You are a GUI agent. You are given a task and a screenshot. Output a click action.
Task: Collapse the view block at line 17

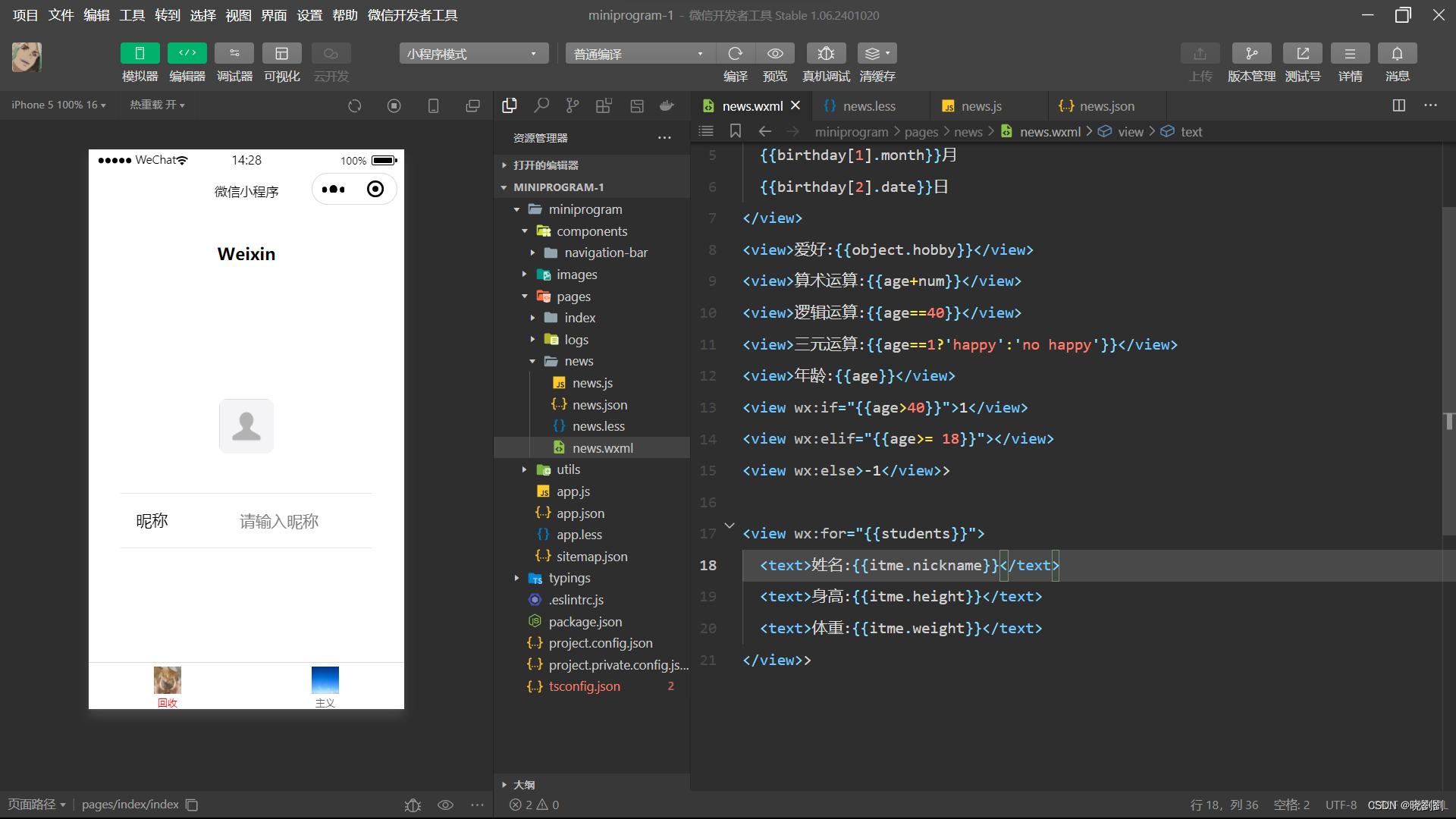click(x=730, y=526)
